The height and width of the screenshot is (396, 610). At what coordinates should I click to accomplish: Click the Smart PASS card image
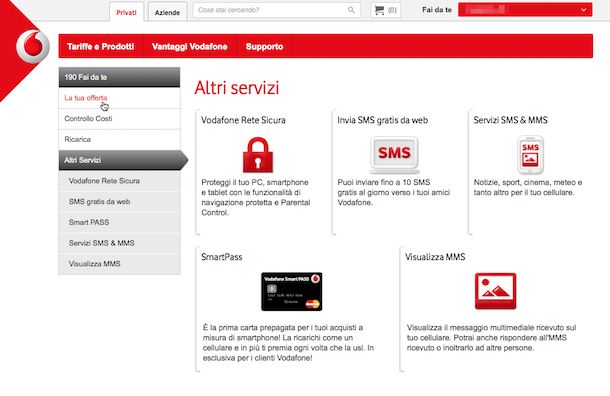(x=291, y=291)
